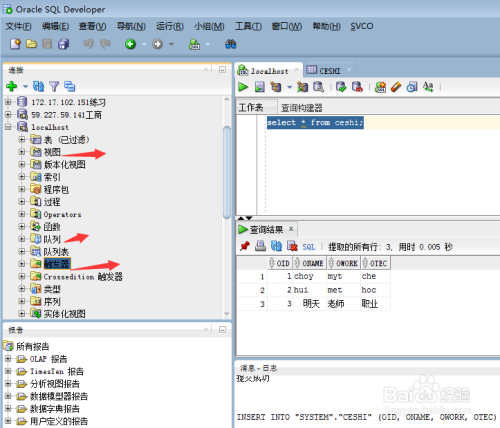Sort by the OTEC column header
This screenshot has width=500, height=428.
(375, 263)
